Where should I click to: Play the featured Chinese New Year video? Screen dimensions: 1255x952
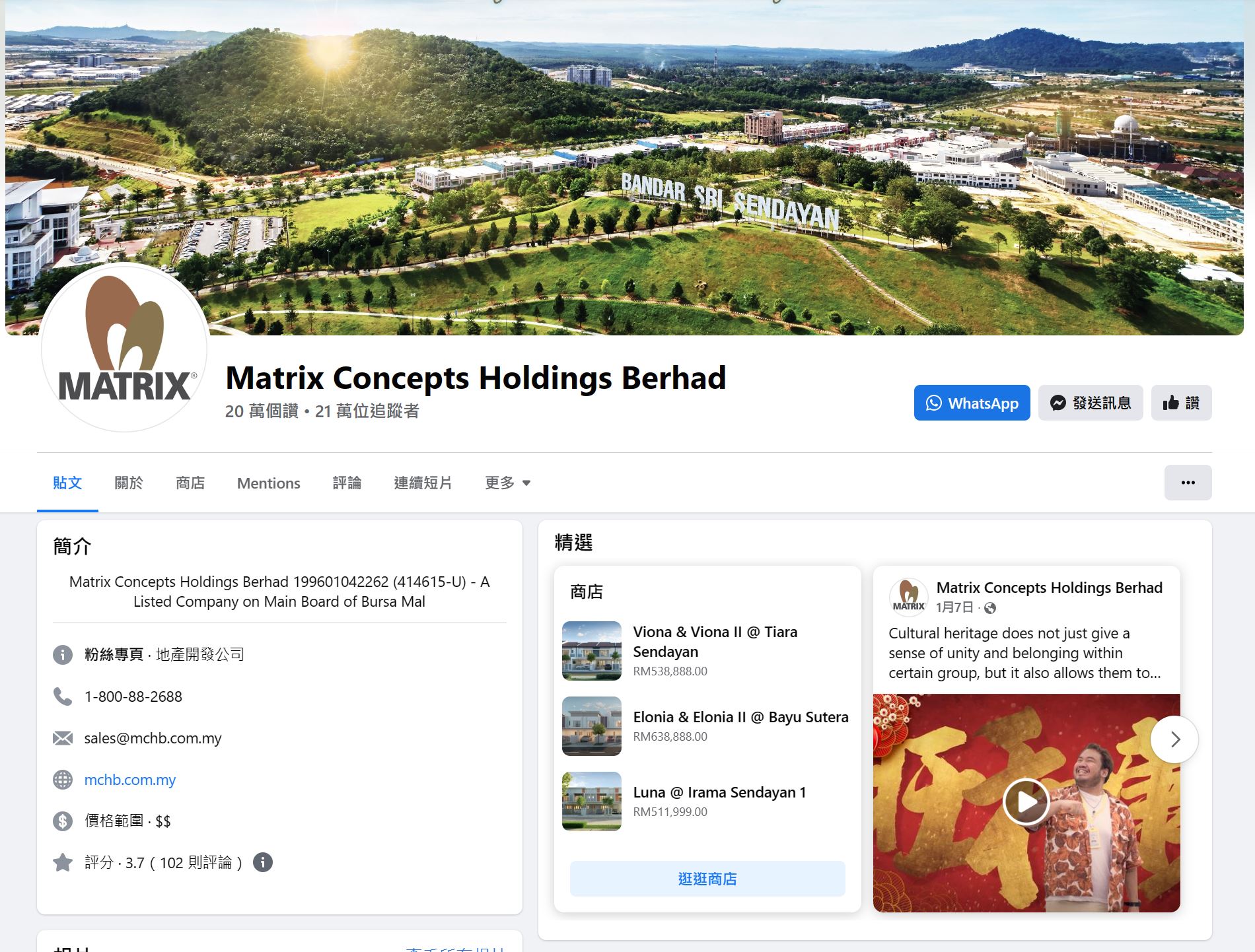[1026, 802]
